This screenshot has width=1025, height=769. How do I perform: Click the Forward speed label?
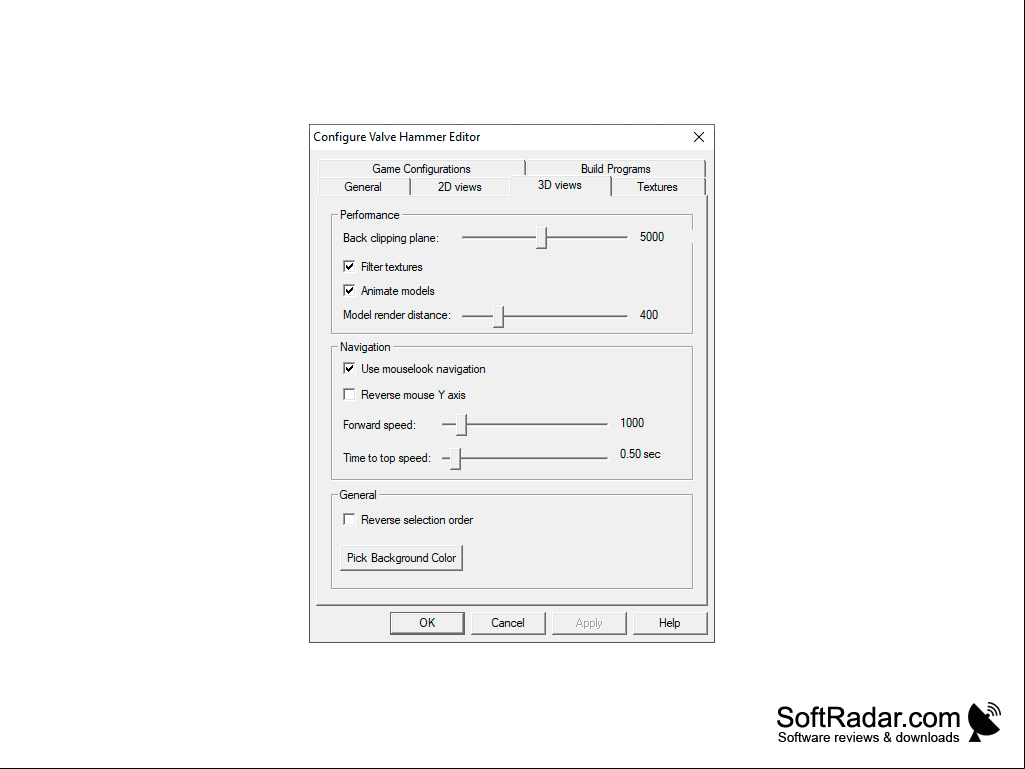point(379,425)
